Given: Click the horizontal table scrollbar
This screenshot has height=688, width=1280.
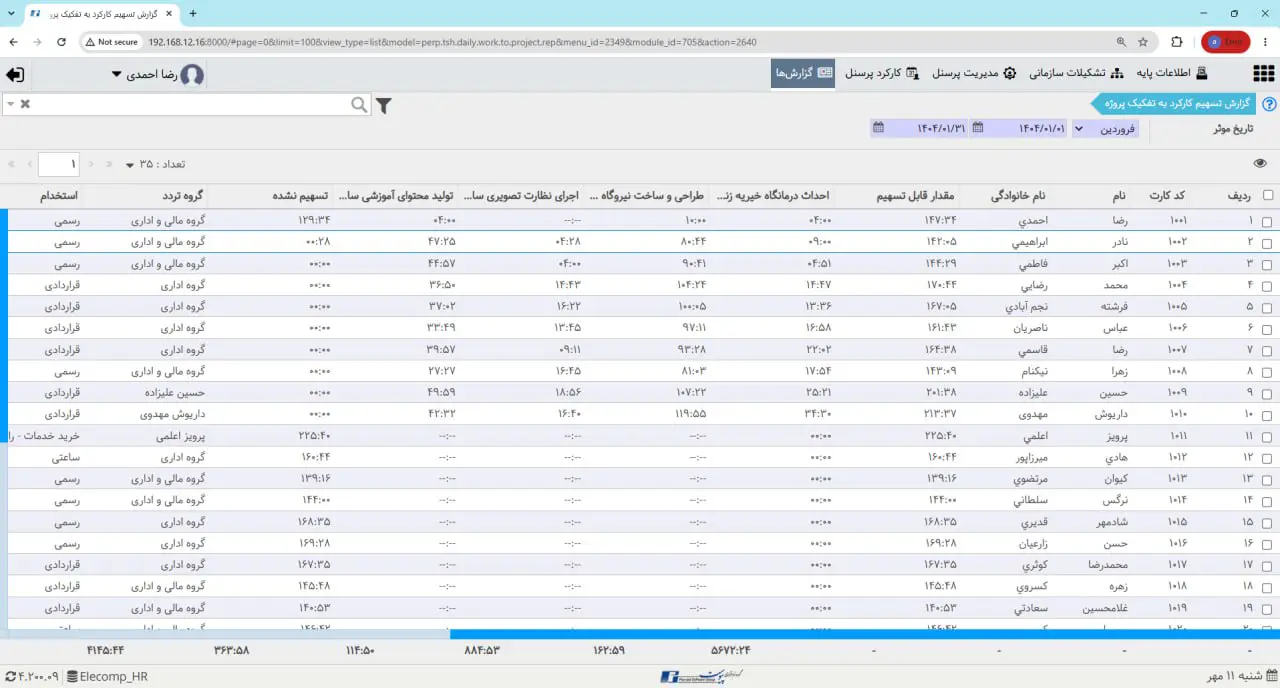Looking at the screenshot, I should click(865, 634).
